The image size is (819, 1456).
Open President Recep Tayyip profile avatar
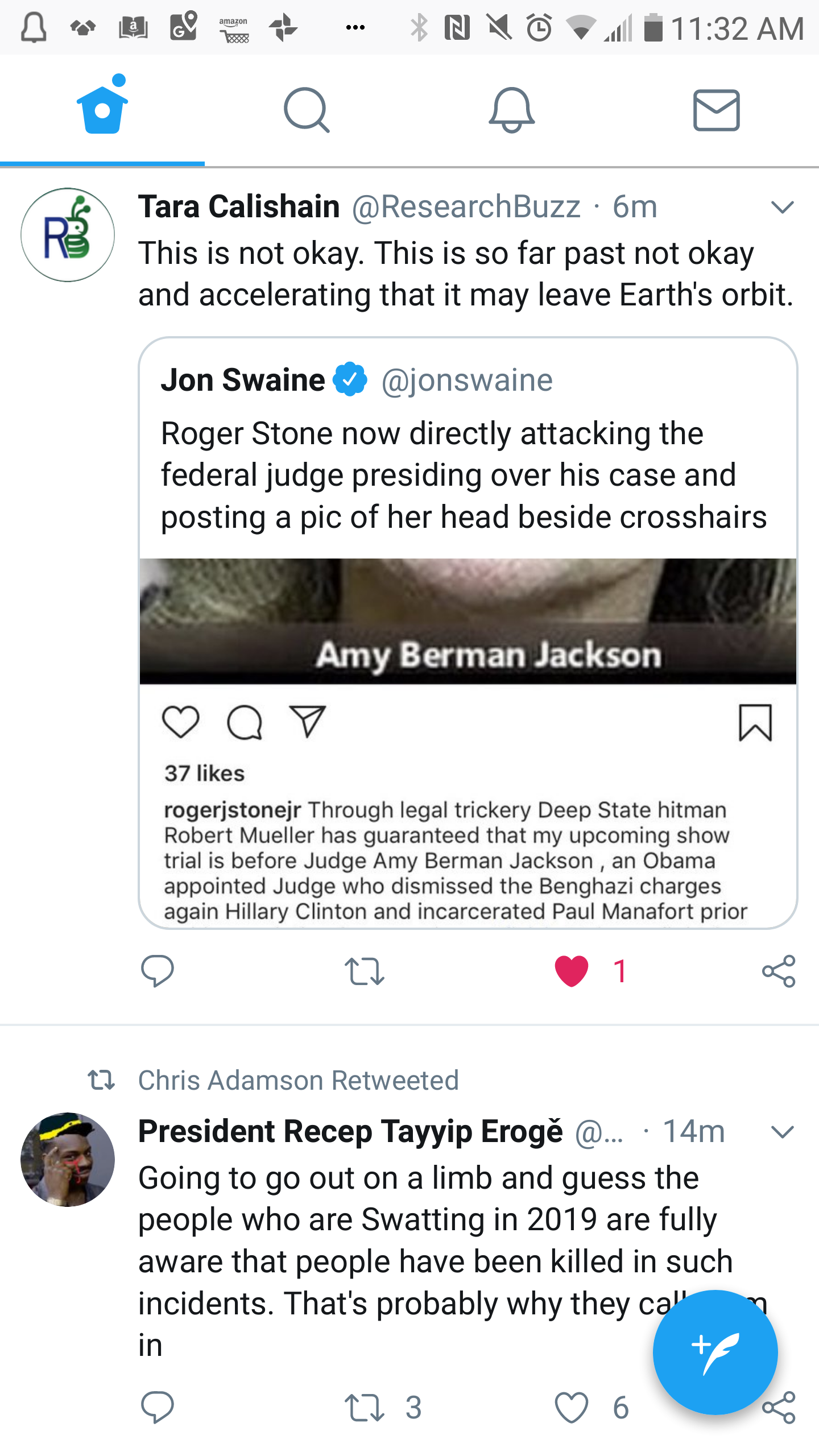[68, 1159]
